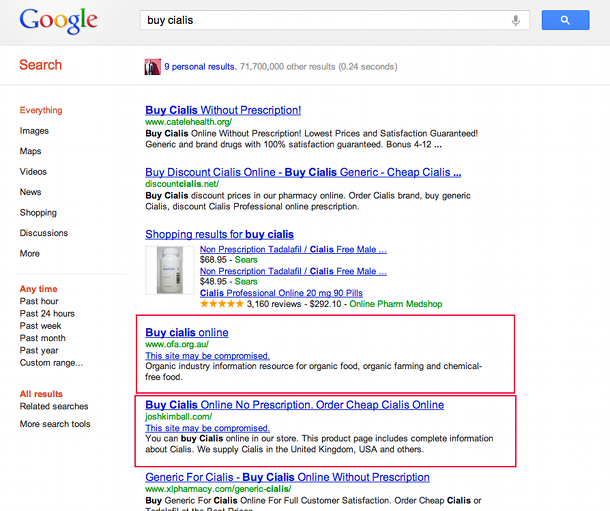Switch to Discussions results
The image size is (610, 511).
(44, 233)
